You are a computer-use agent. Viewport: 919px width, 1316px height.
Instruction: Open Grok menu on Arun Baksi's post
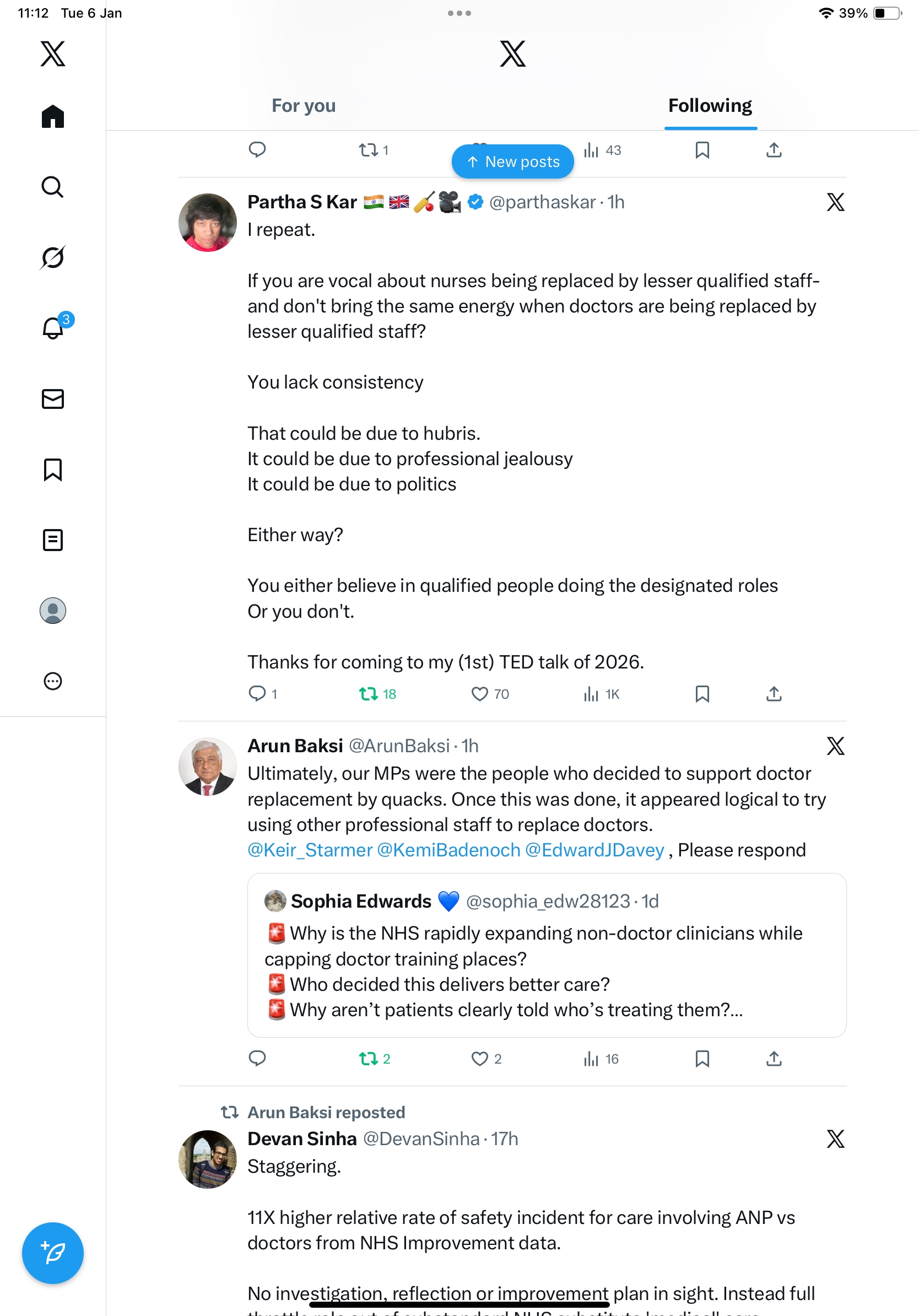click(x=835, y=746)
